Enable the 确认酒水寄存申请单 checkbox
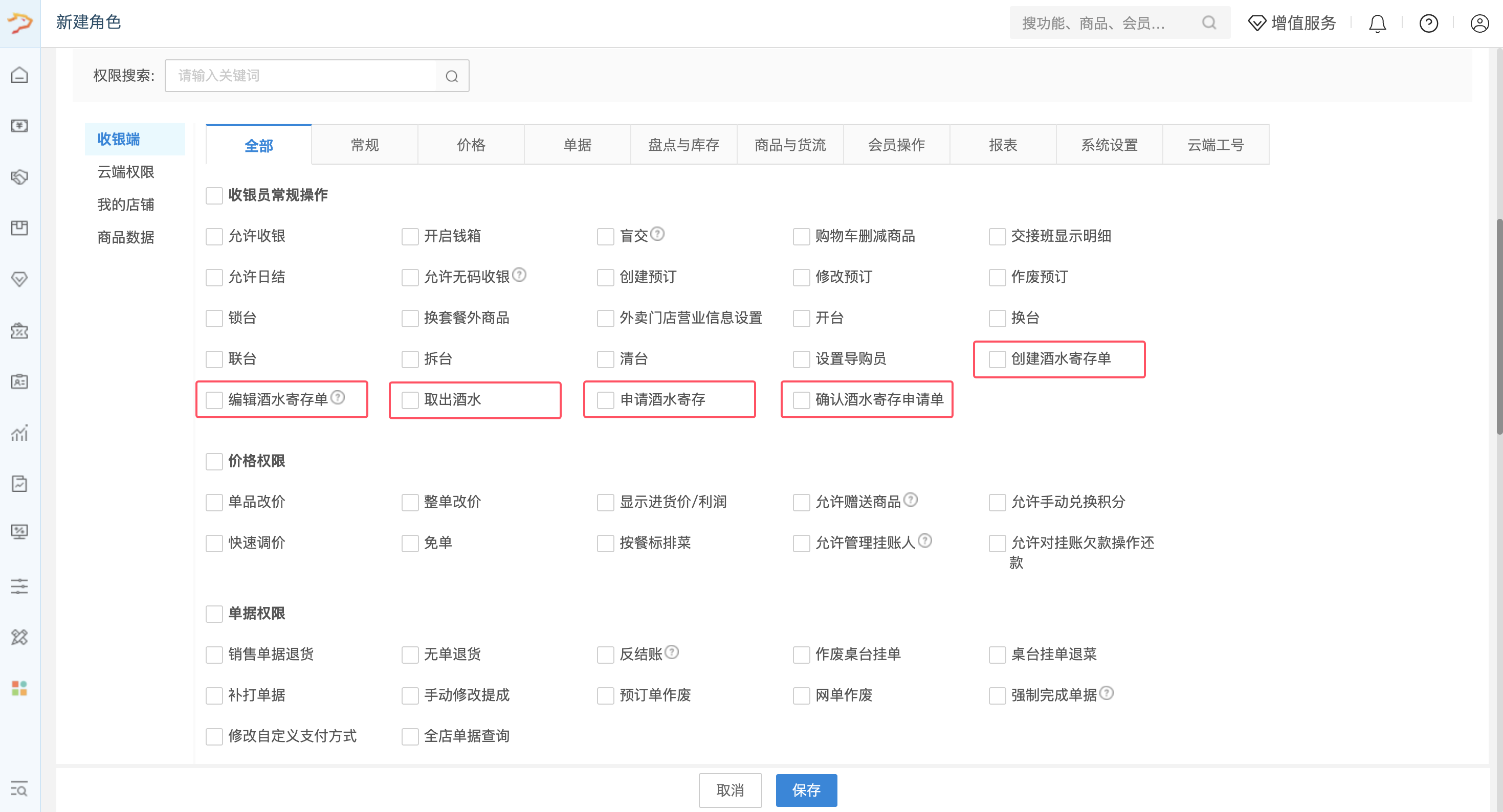 pos(802,400)
